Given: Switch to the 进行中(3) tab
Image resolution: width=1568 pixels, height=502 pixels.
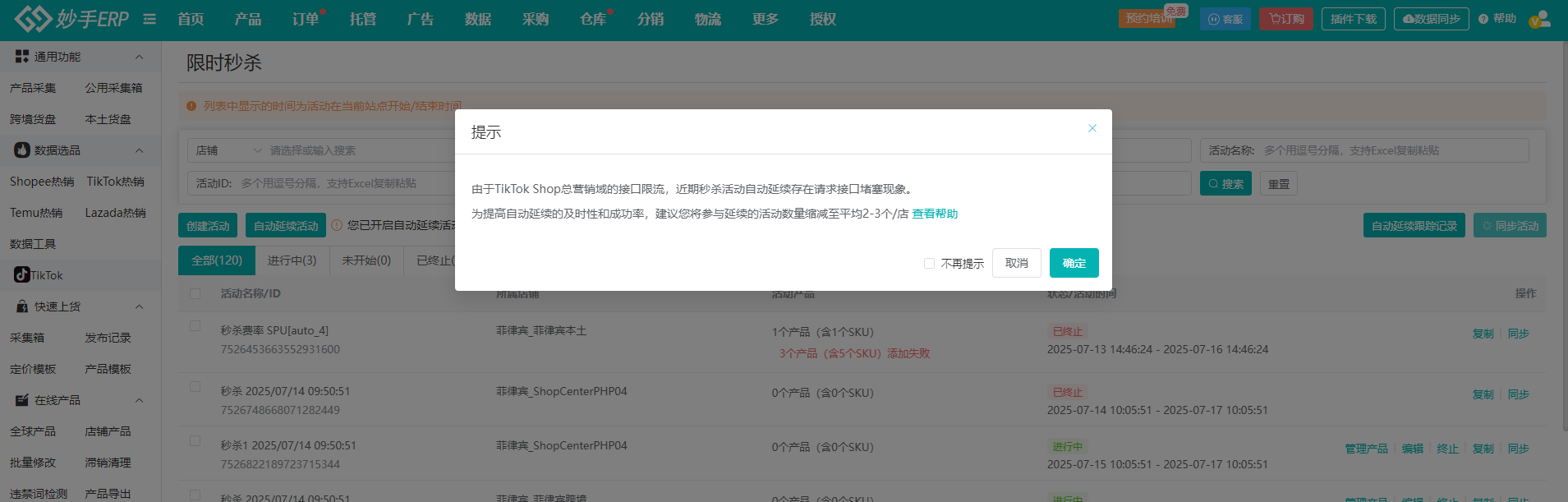Looking at the screenshot, I should 292,260.
